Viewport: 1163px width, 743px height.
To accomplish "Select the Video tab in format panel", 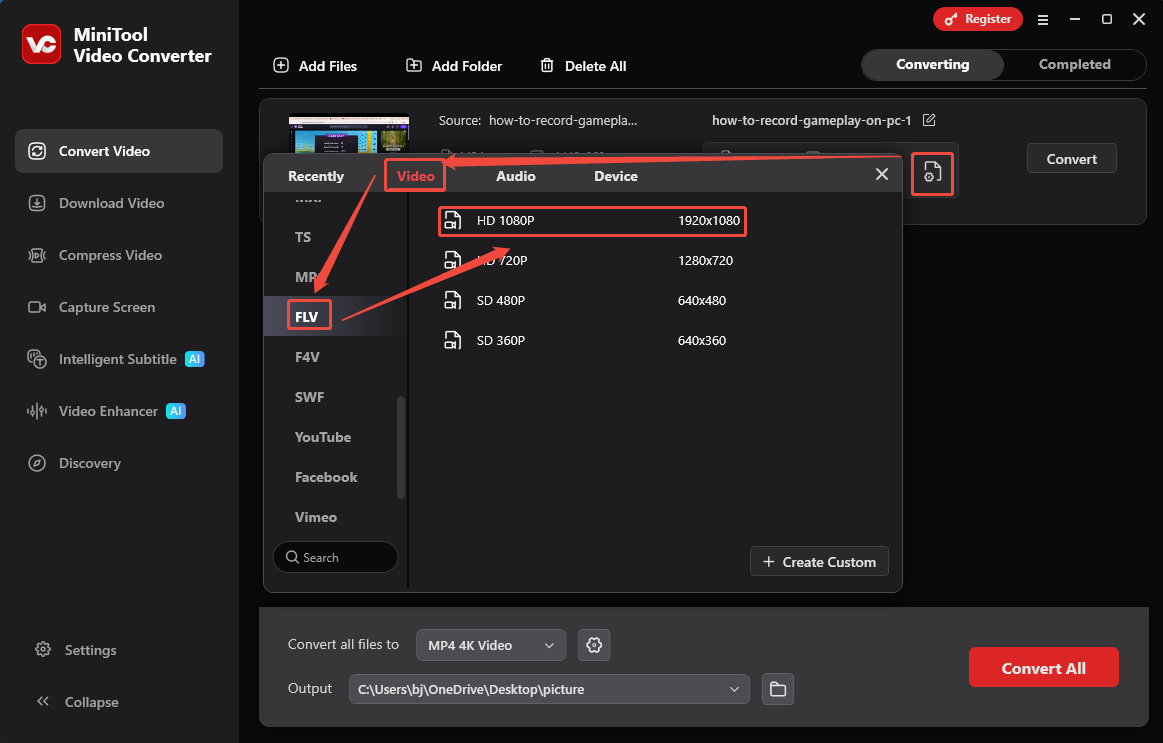I will (415, 176).
